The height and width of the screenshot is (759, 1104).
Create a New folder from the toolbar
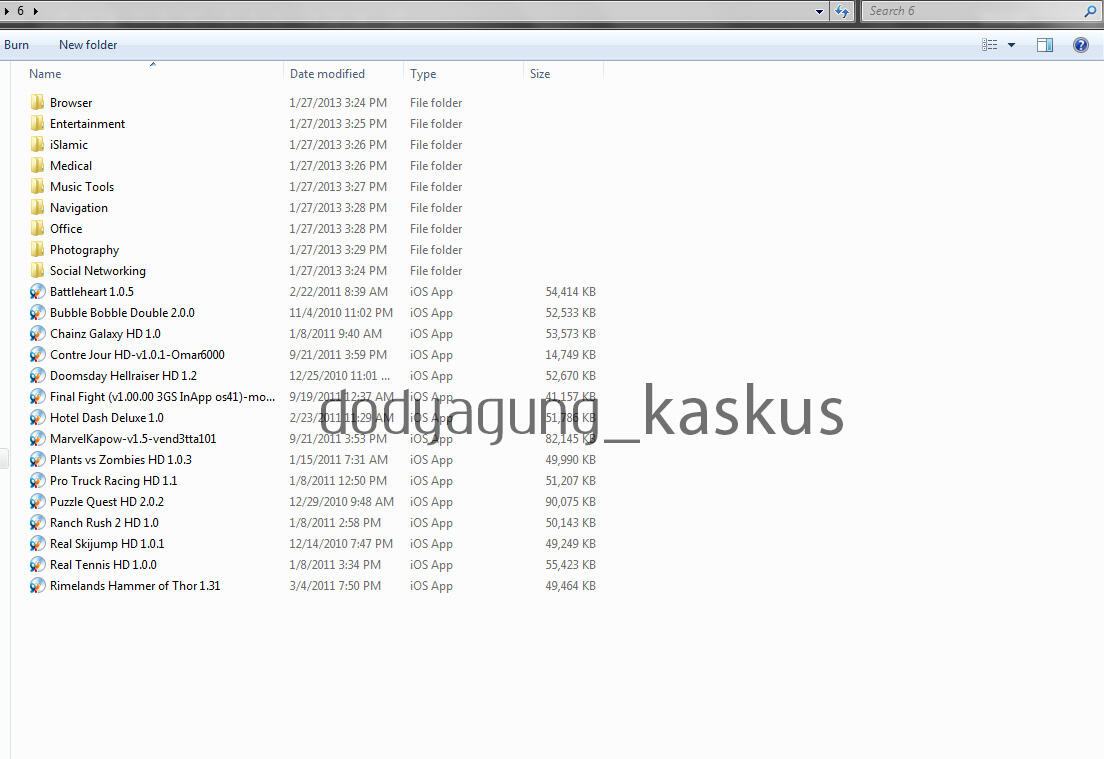88,45
